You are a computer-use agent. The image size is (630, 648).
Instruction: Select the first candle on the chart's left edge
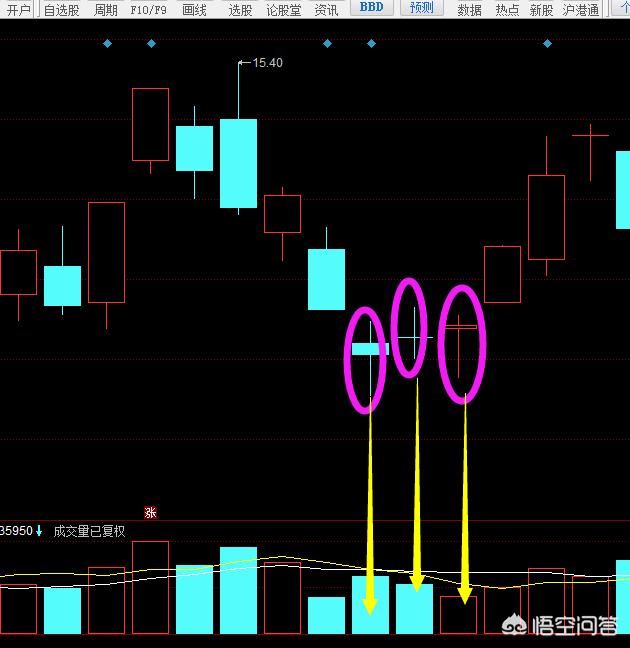[x=19, y=272]
